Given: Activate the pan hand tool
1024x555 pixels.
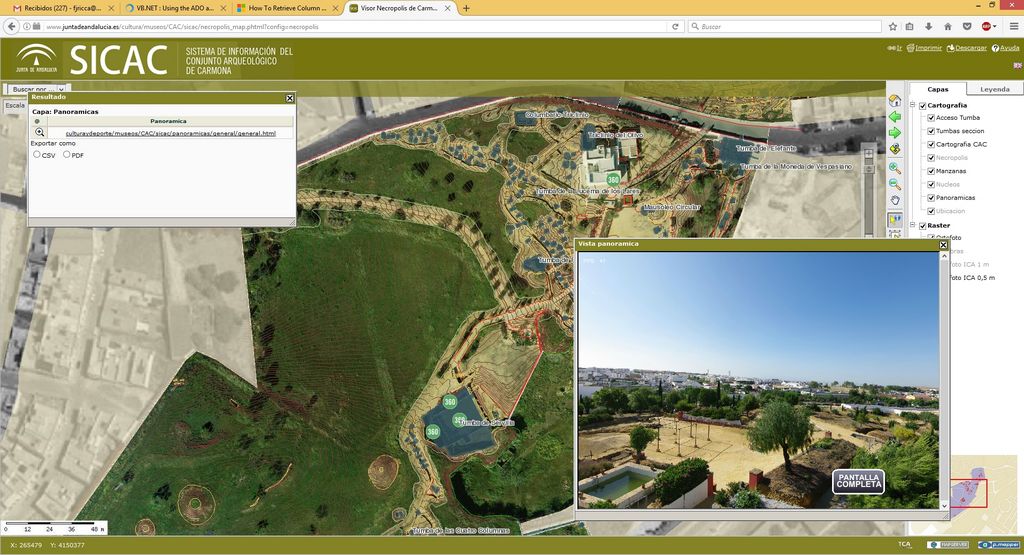Looking at the screenshot, I should pos(895,200).
